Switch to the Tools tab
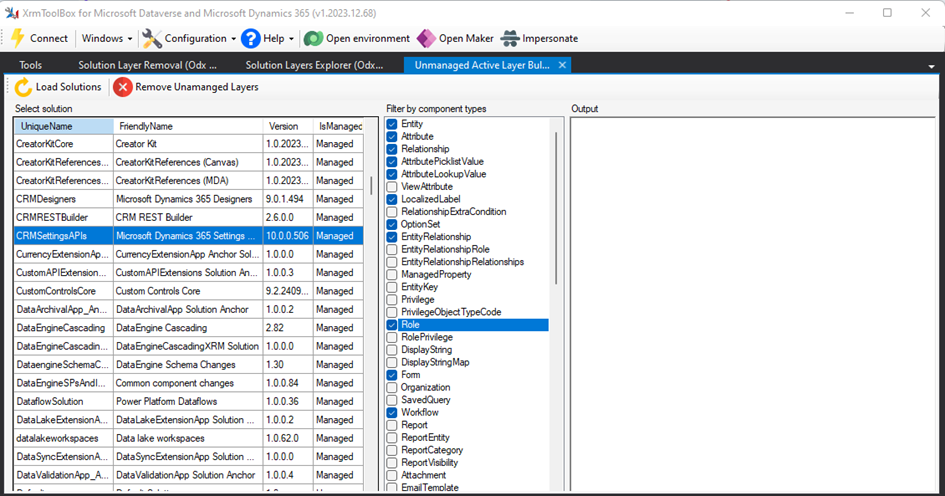 [31, 65]
